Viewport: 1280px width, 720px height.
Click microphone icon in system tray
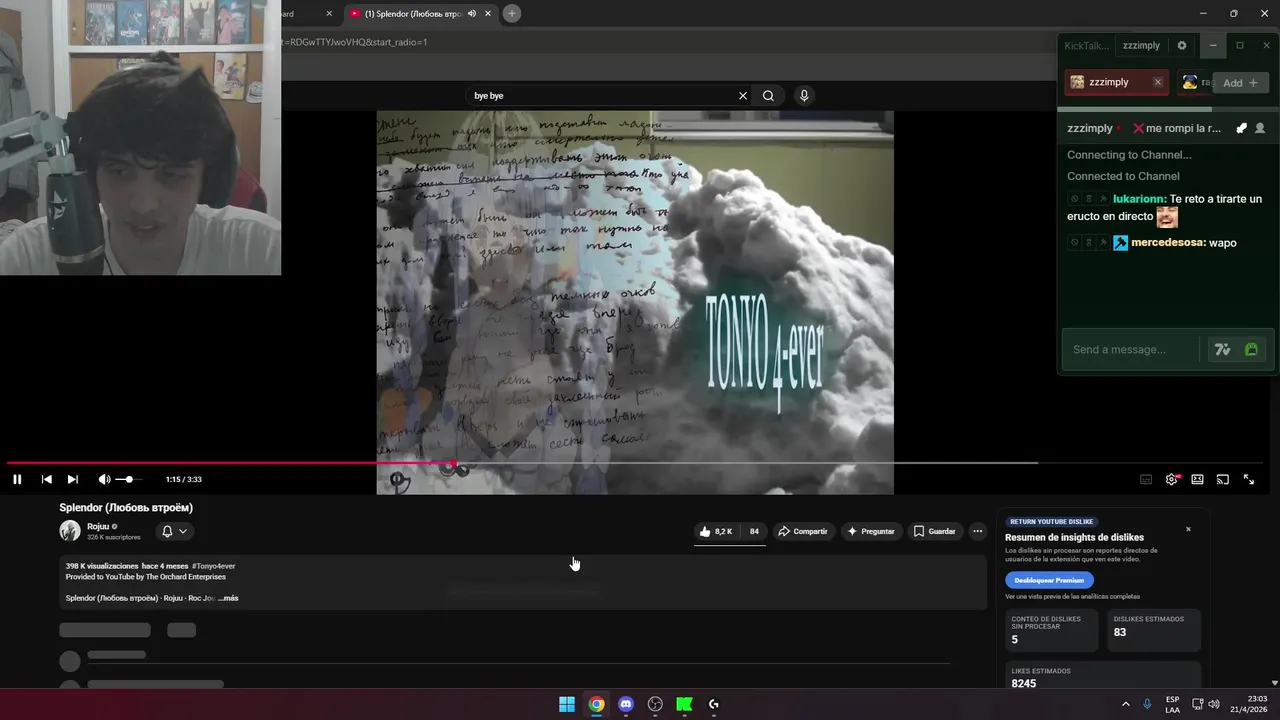pos(1147,704)
